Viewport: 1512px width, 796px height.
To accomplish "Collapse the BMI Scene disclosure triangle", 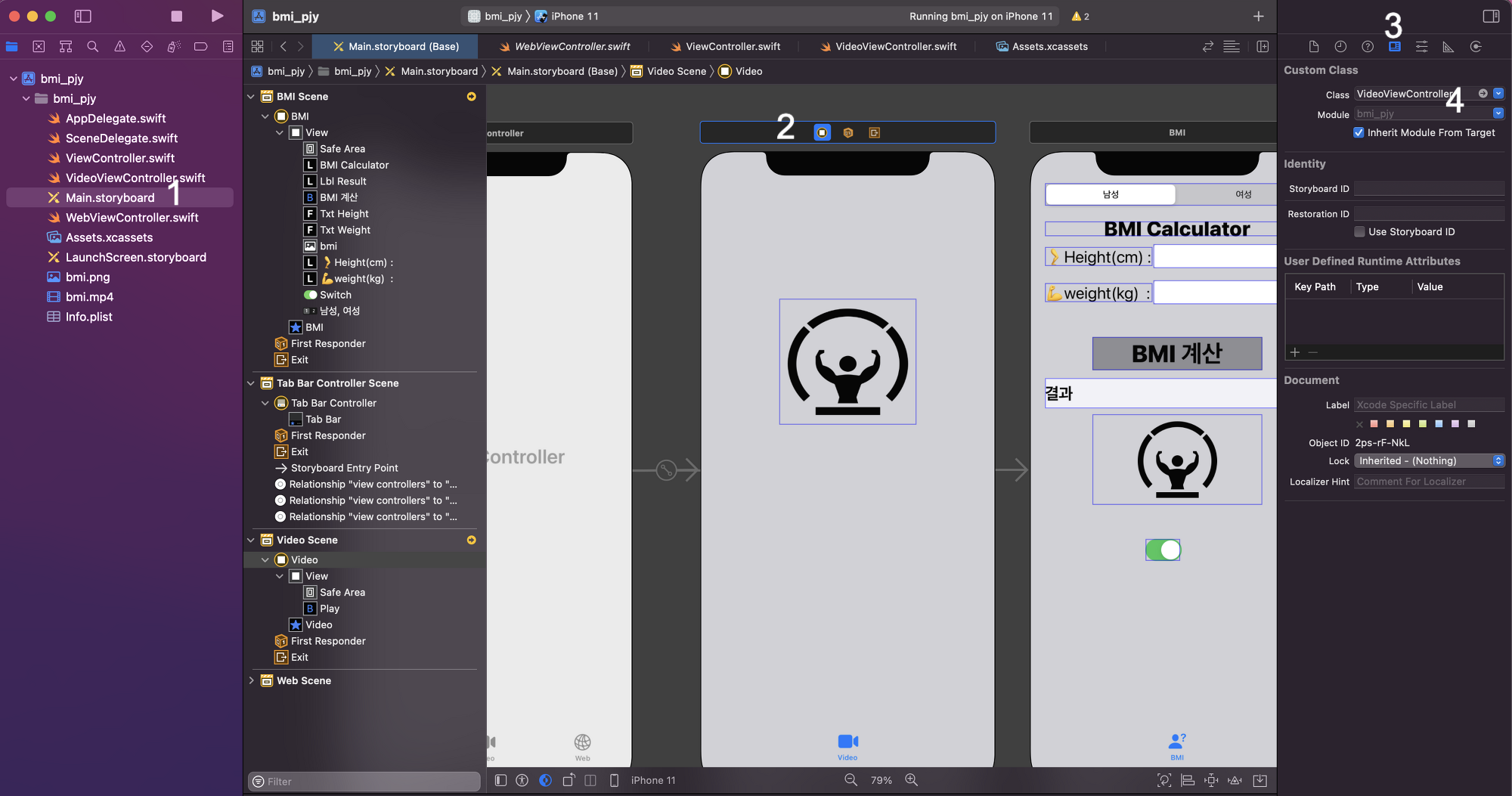I will [251, 97].
